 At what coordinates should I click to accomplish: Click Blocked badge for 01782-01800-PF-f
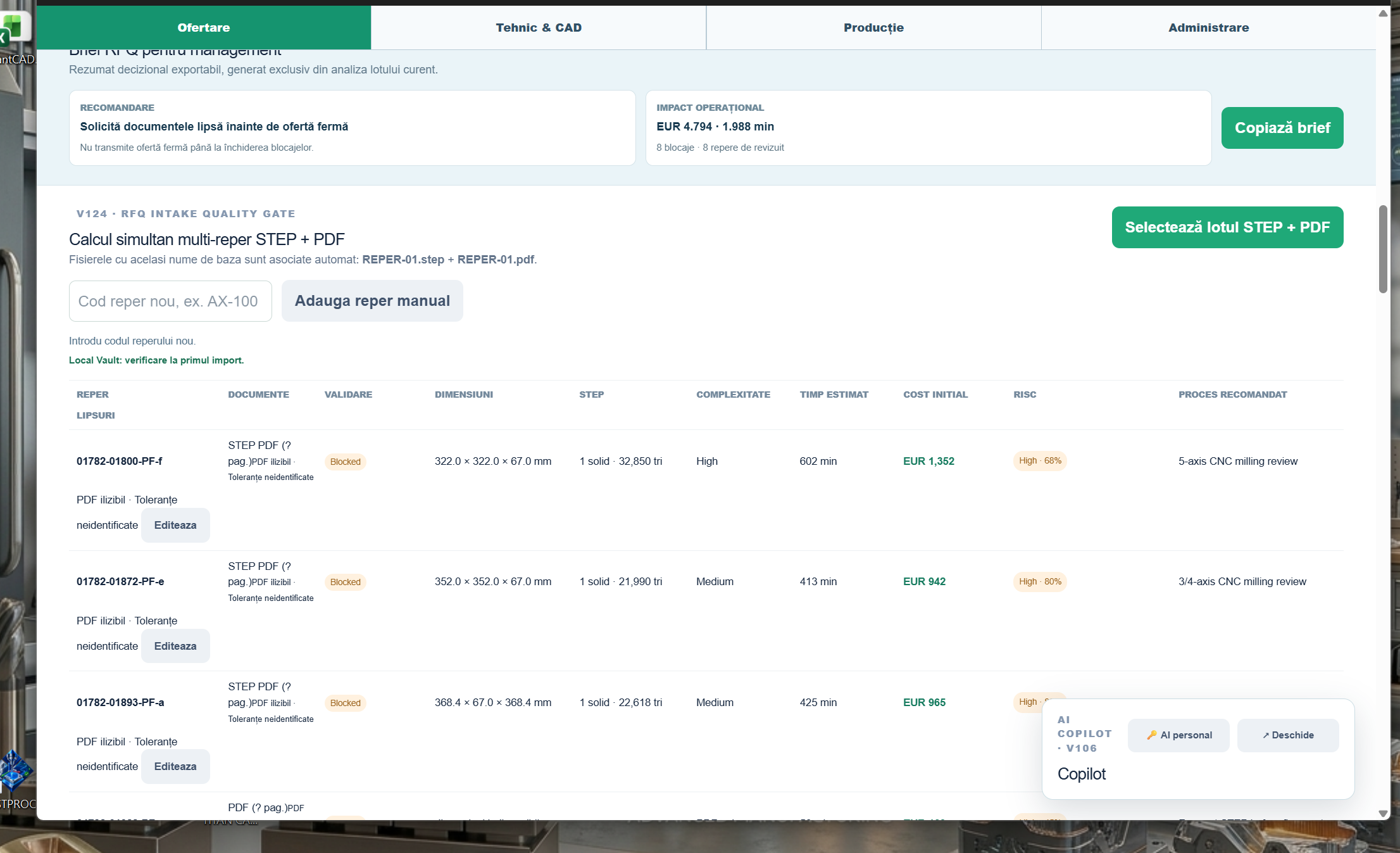click(345, 462)
